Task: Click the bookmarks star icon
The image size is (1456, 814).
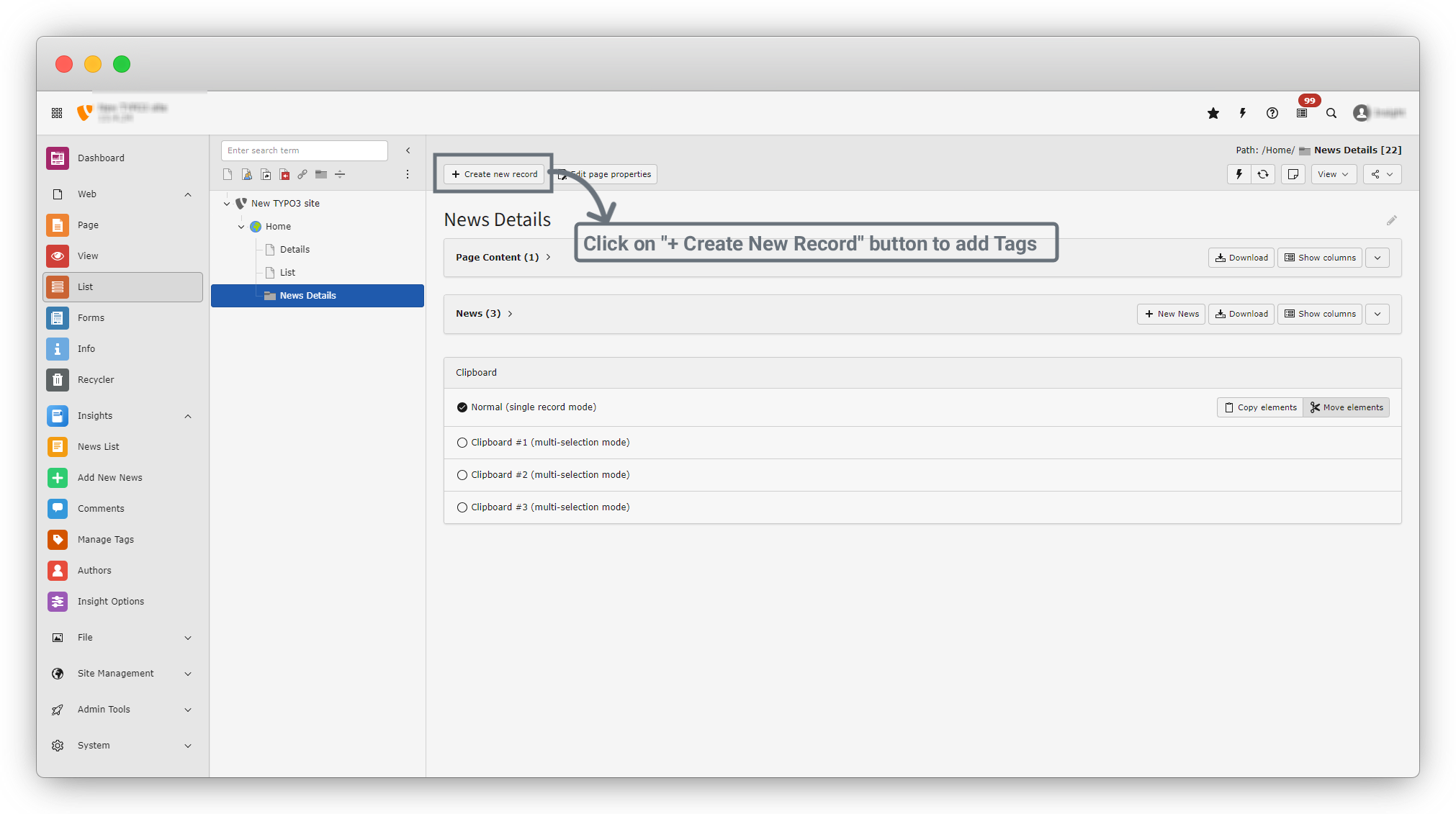Action: (1213, 113)
